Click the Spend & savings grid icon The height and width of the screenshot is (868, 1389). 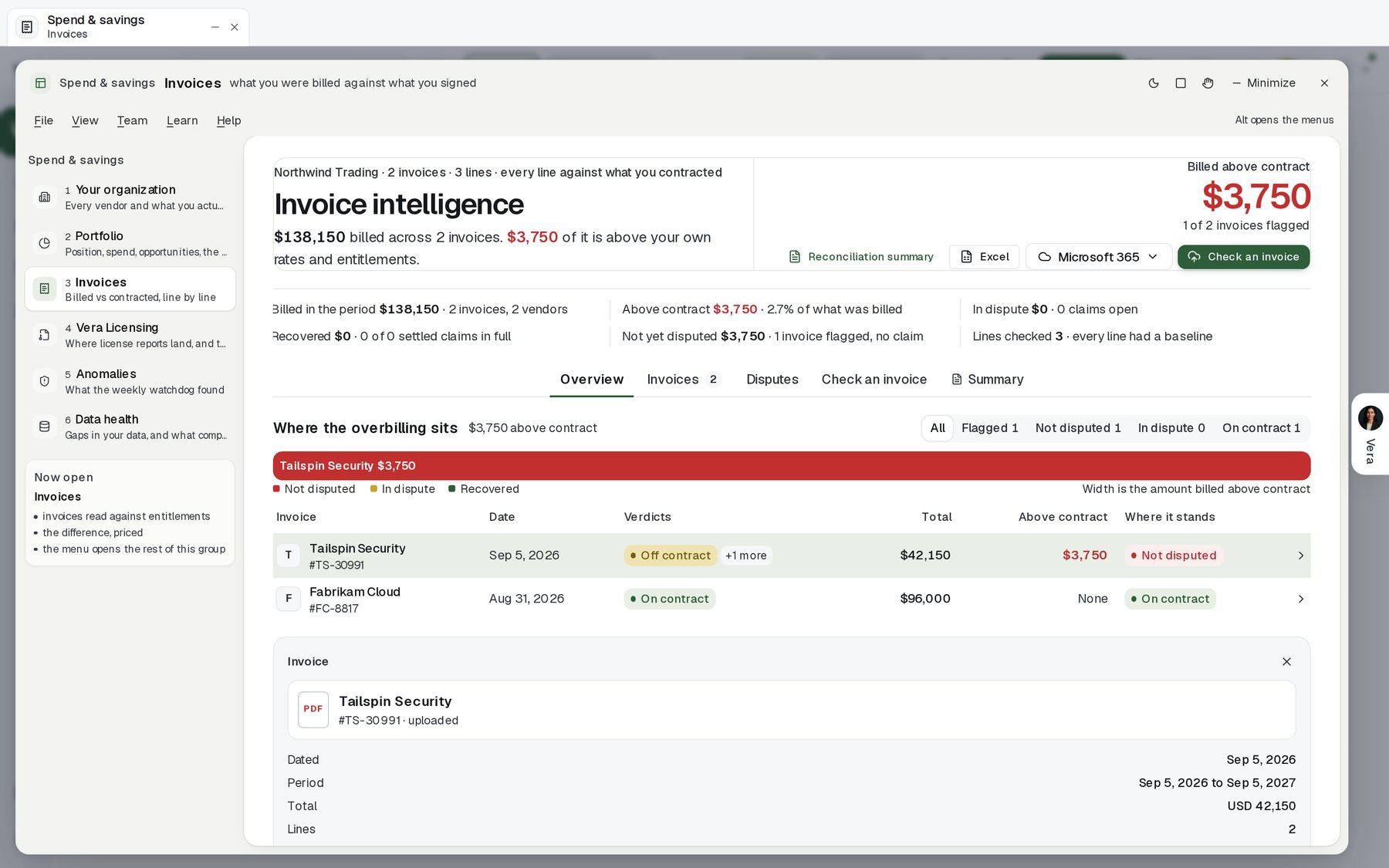pyautogui.click(x=41, y=83)
